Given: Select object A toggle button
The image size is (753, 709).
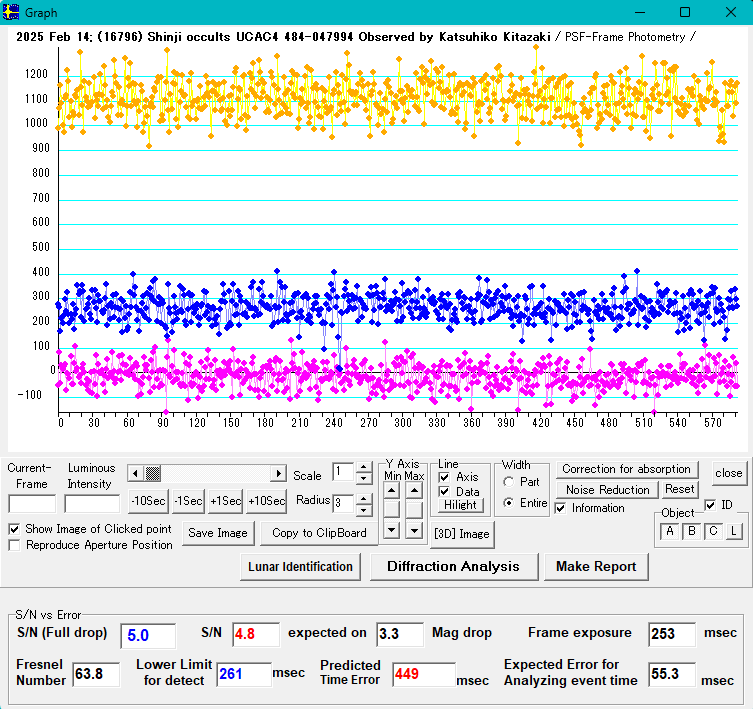Looking at the screenshot, I should coord(669,531).
